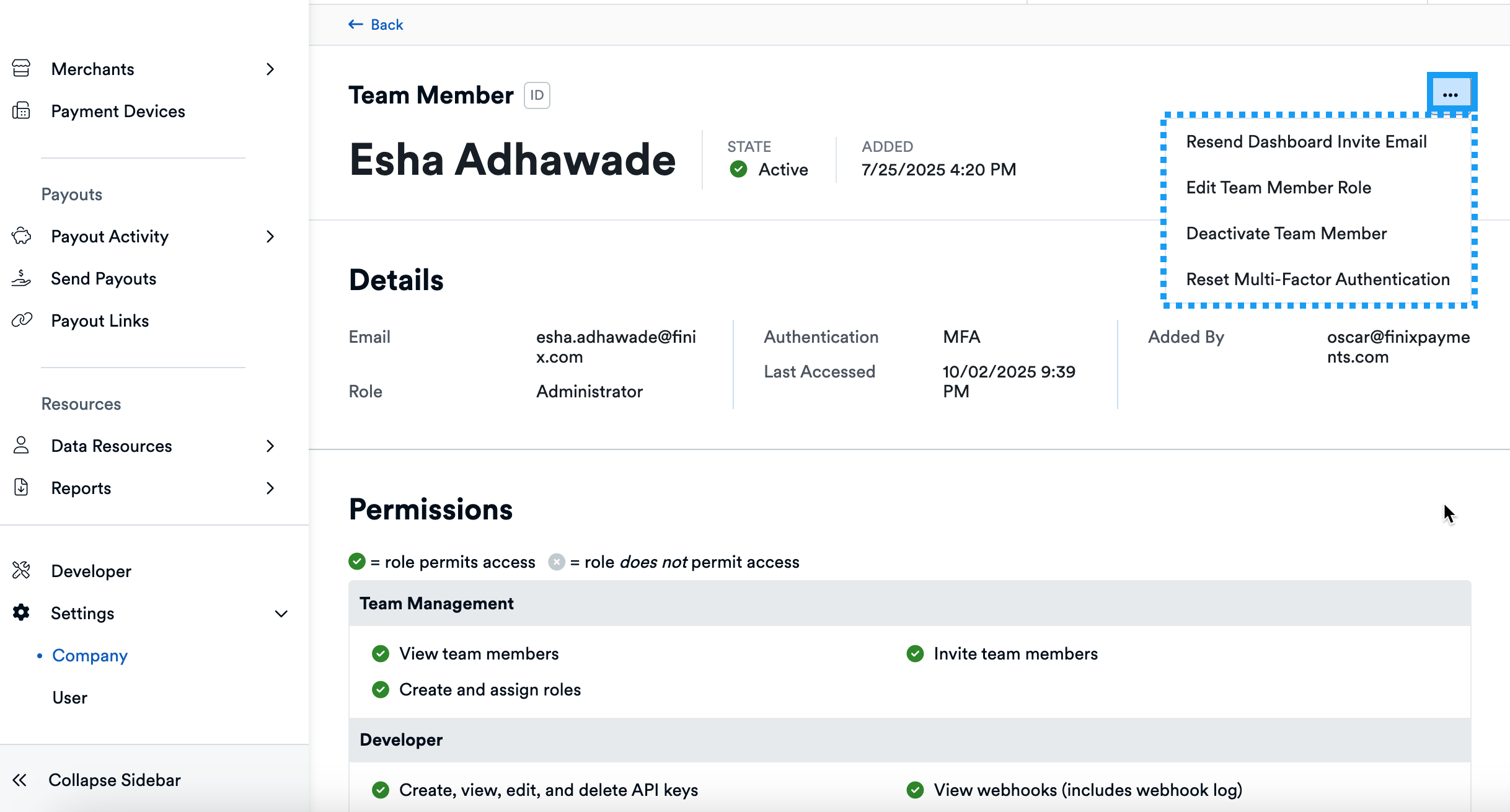Expand the Reports submenu chevron

click(270, 488)
